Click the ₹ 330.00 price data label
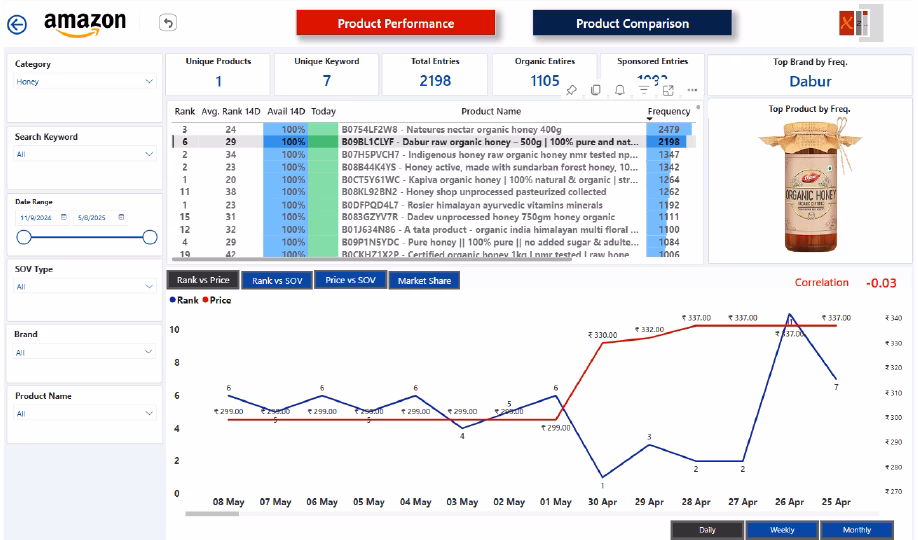 [602, 335]
